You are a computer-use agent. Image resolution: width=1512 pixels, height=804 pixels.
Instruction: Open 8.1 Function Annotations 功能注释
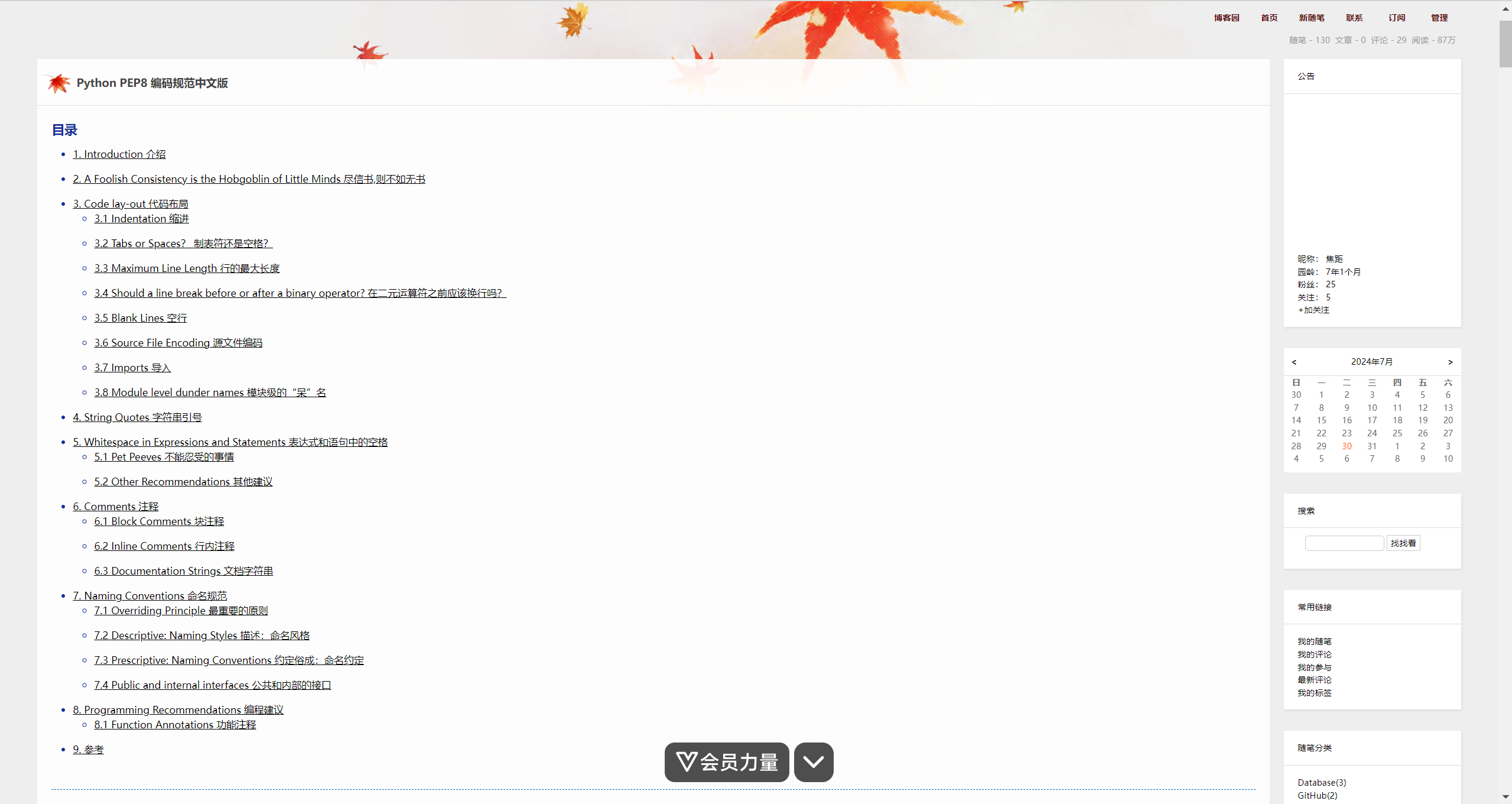(175, 725)
